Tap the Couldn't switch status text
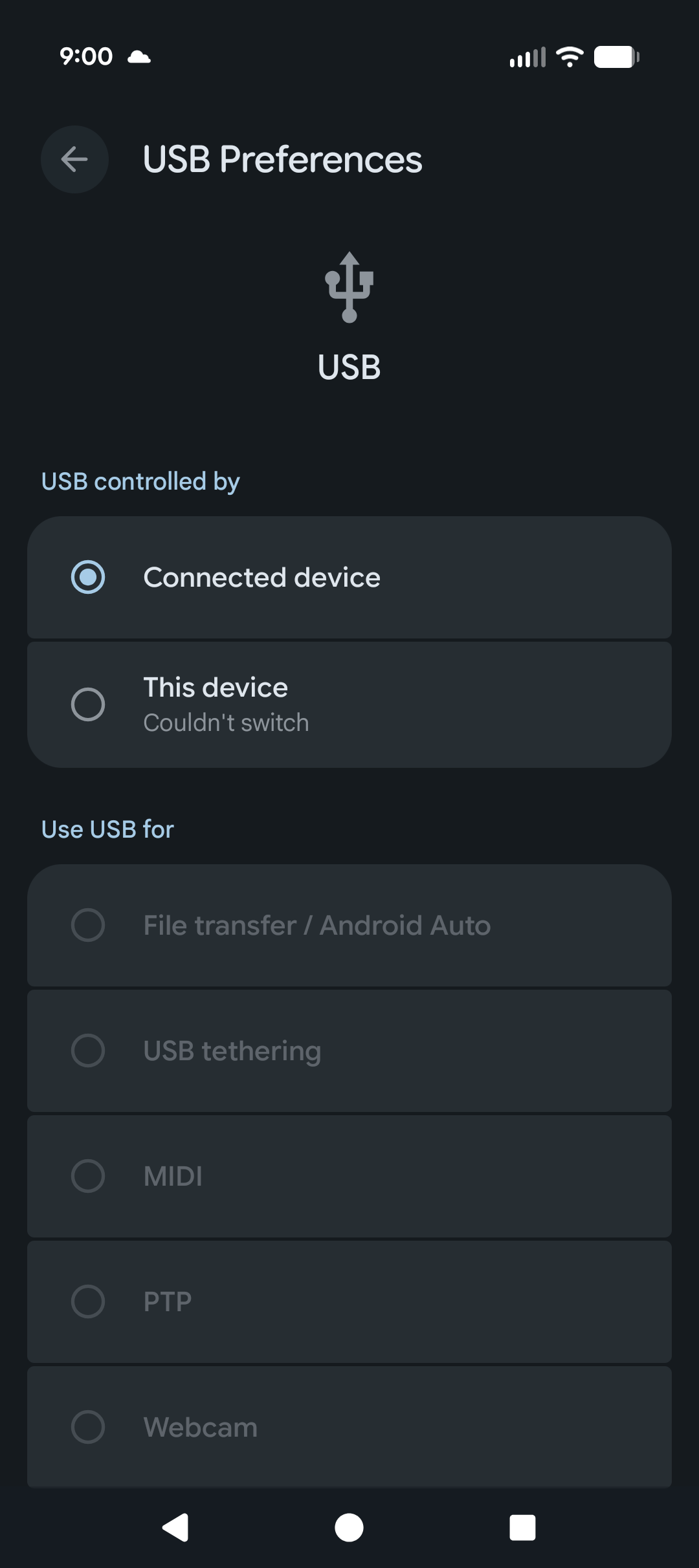 [x=226, y=723]
